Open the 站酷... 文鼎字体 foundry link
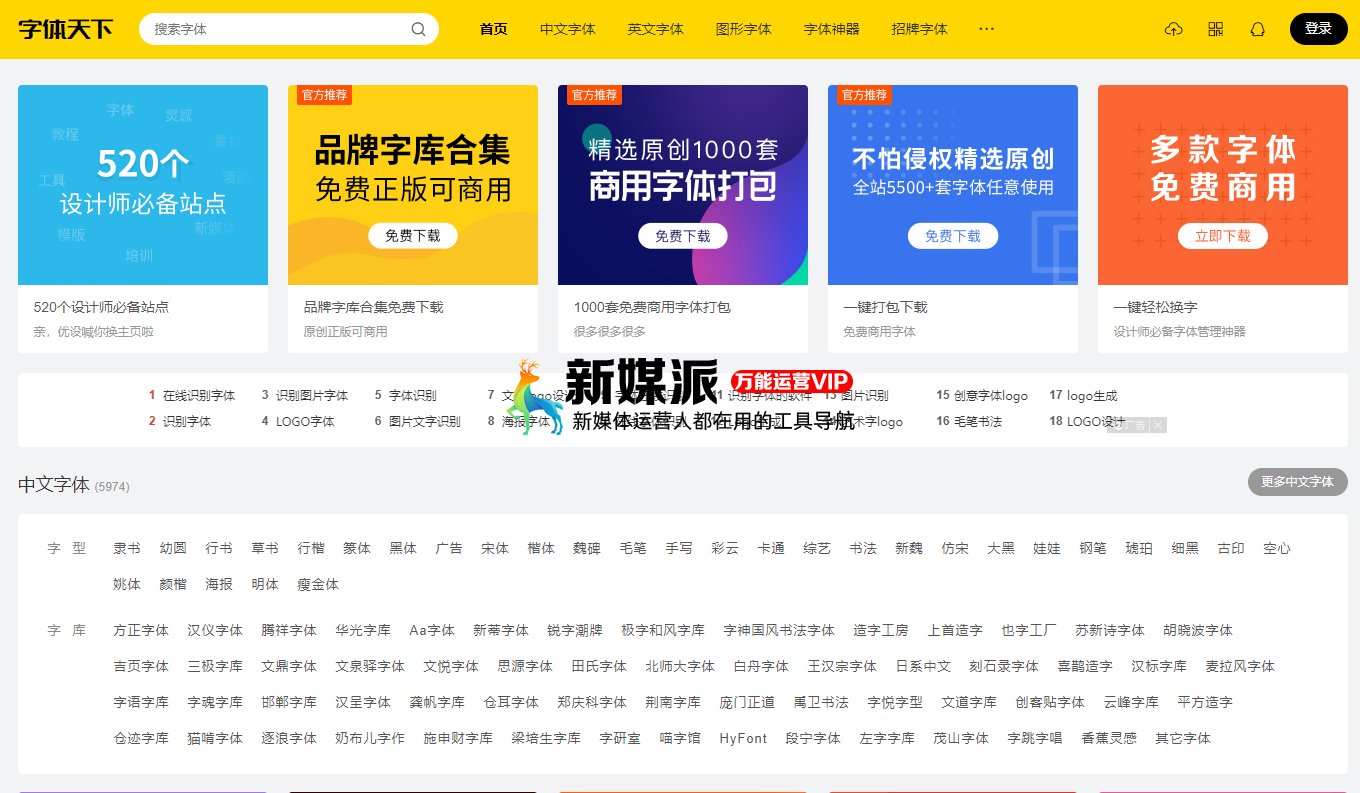The image size is (1360, 793). [x=289, y=666]
